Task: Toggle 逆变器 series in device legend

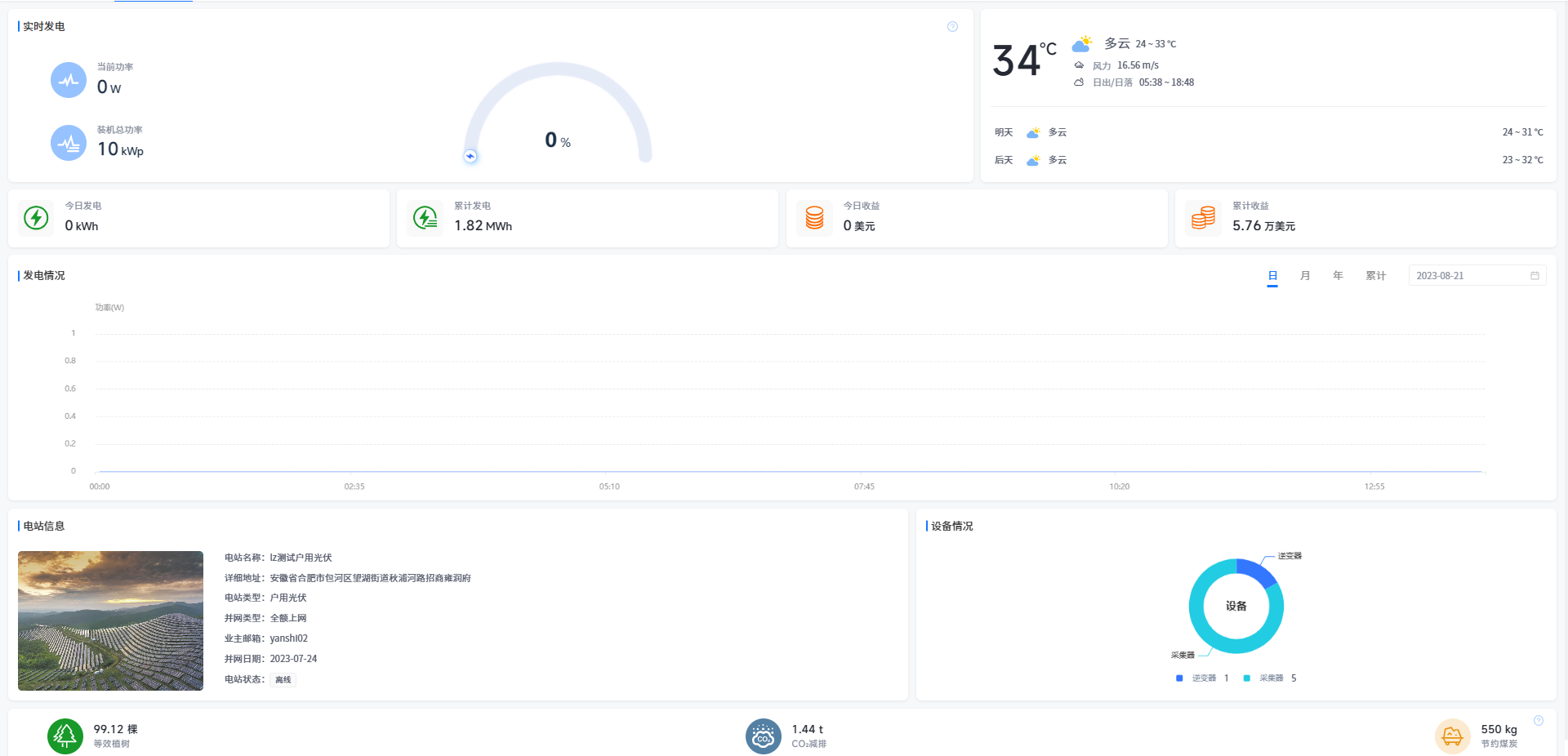Action: [x=1197, y=678]
